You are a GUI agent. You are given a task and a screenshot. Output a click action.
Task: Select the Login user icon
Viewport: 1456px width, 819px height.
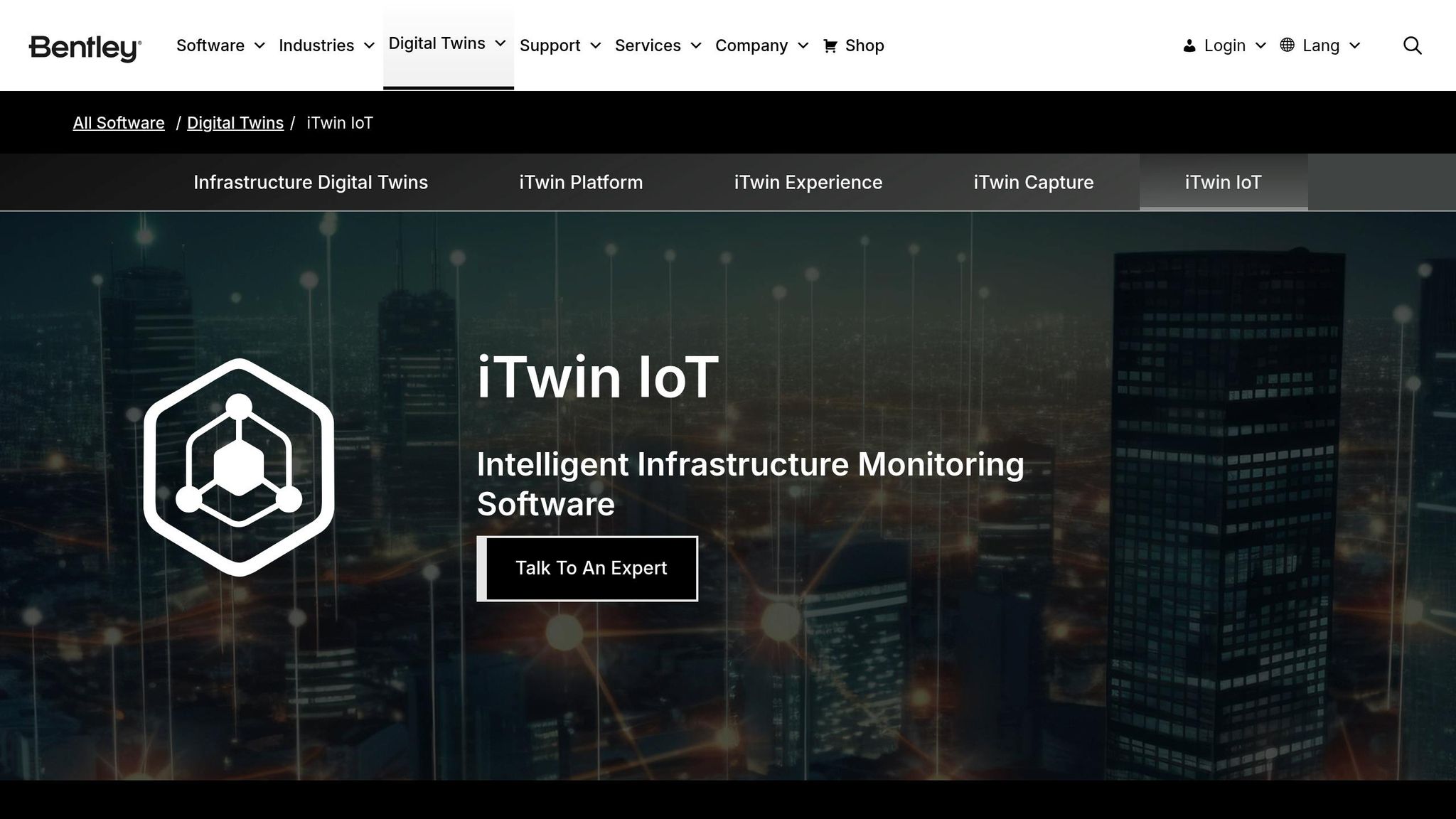point(1188,45)
